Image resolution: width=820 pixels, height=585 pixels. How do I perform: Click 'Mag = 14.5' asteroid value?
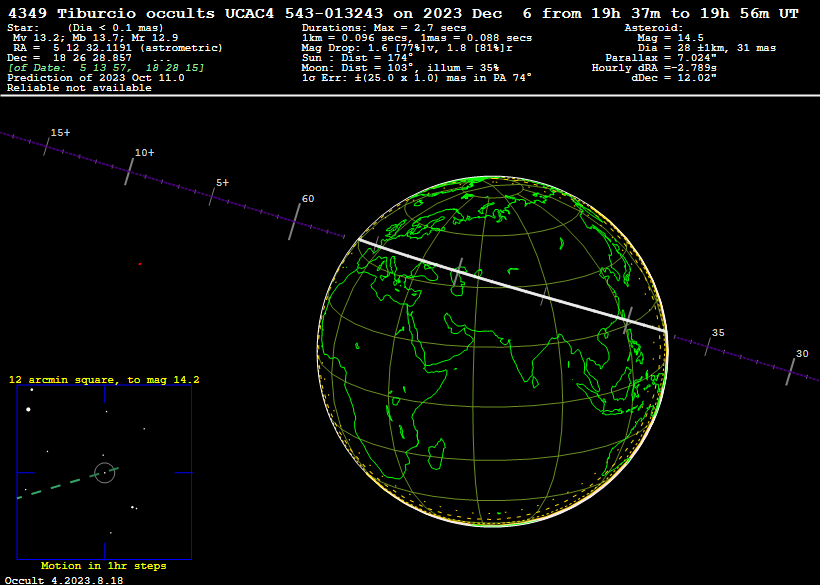click(670, 38)
